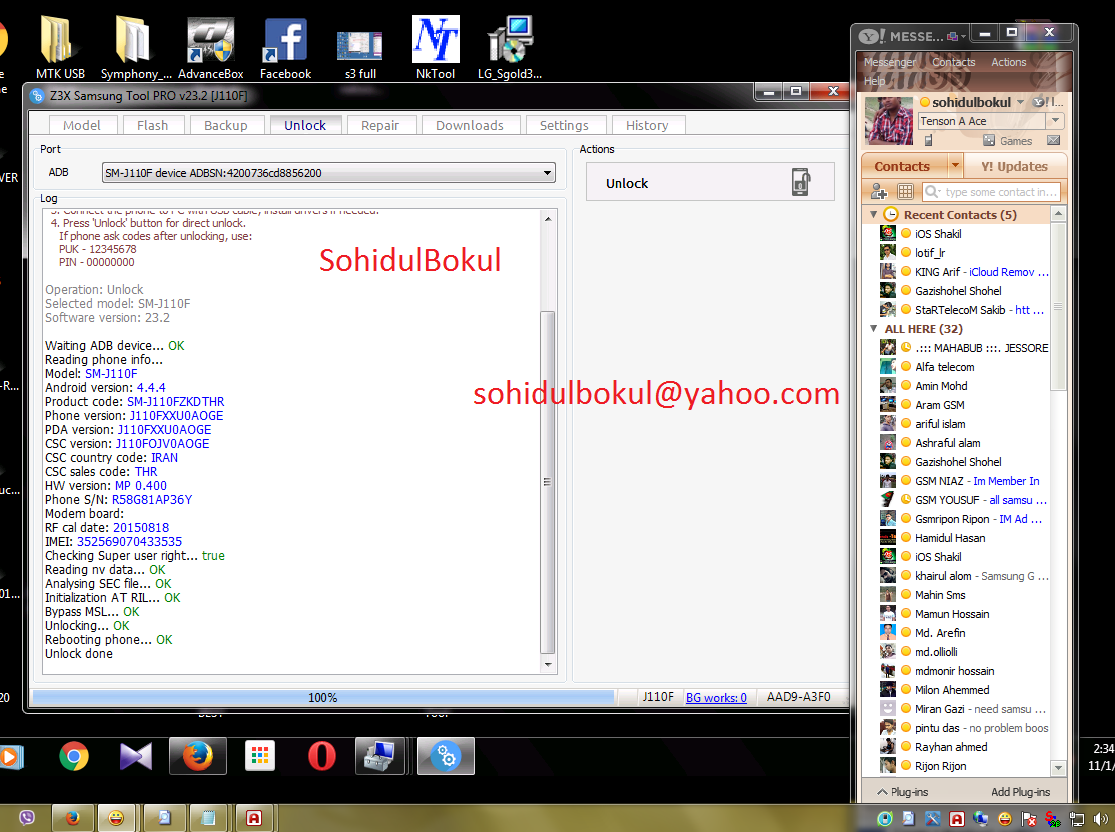Click the Add Plug-ins link

pos(1020,791)
